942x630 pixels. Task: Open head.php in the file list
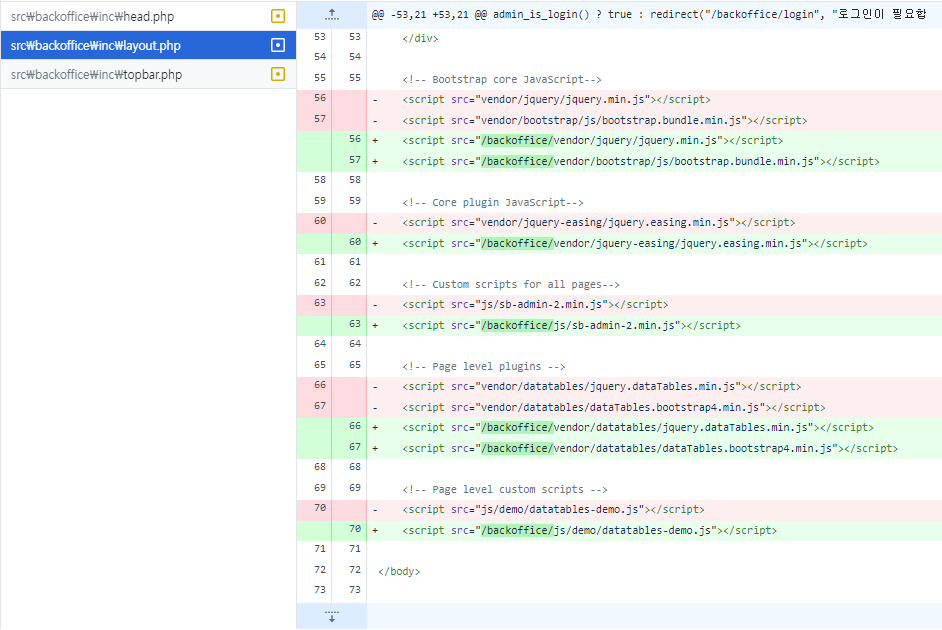148,16
